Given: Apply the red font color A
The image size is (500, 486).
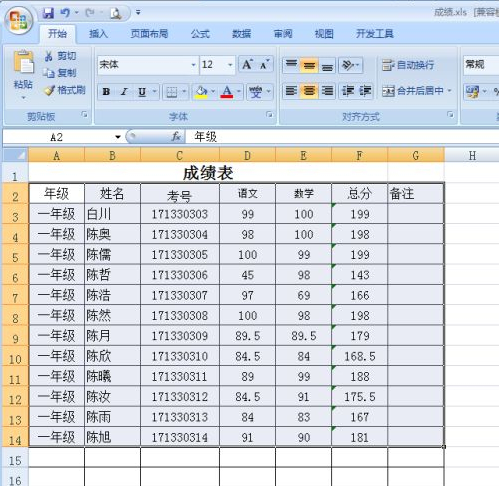Looking at the screenshot, I should [x=227, y=92].
